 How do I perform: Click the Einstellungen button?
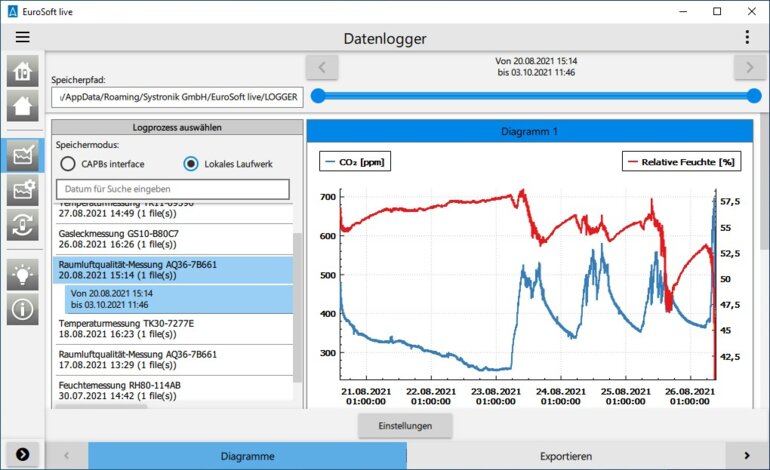(x=405, y=425)
